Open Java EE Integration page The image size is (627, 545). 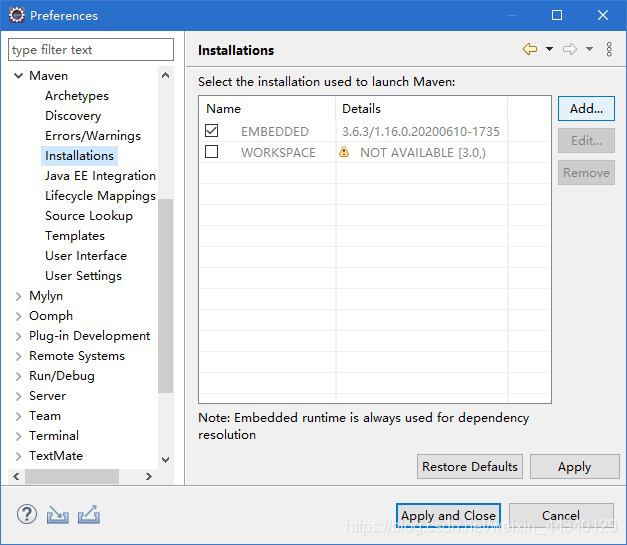click(100, 176)
